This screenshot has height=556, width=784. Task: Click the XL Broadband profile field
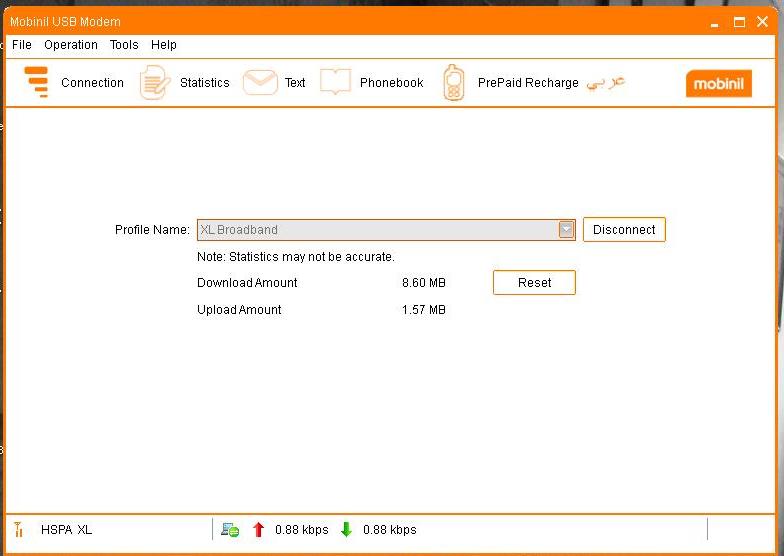(386, 230)
